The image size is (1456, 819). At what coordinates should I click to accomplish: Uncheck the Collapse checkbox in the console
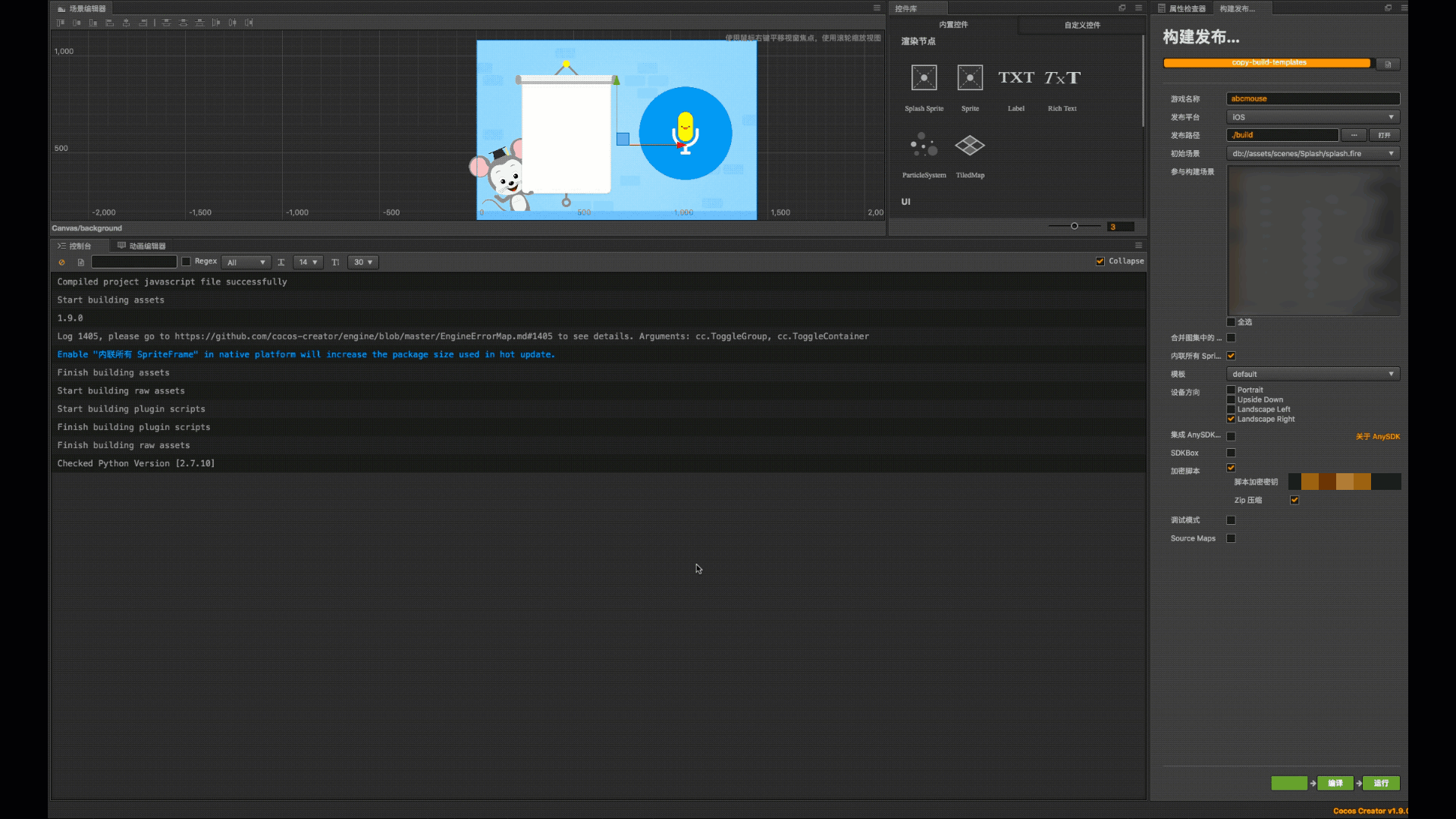[x=1100, y=262]
